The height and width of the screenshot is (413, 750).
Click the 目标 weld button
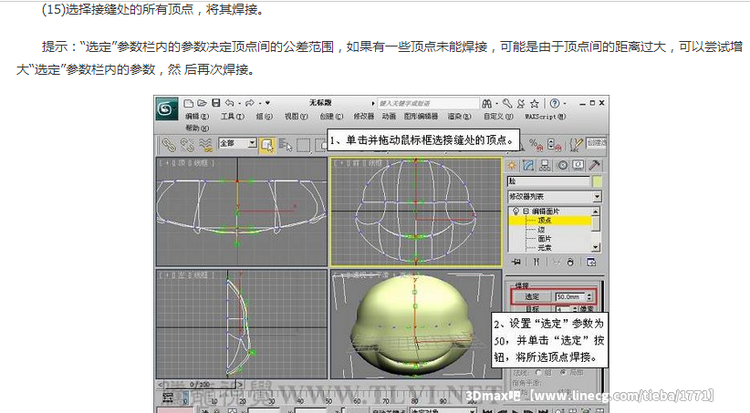[x=532, y=309]
